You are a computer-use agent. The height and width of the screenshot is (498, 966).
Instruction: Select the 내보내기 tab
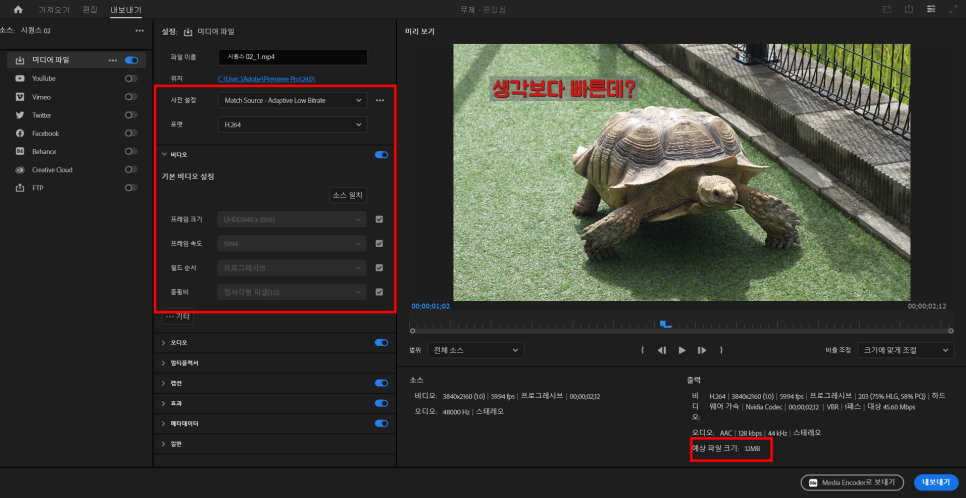[x=126, y=10]
